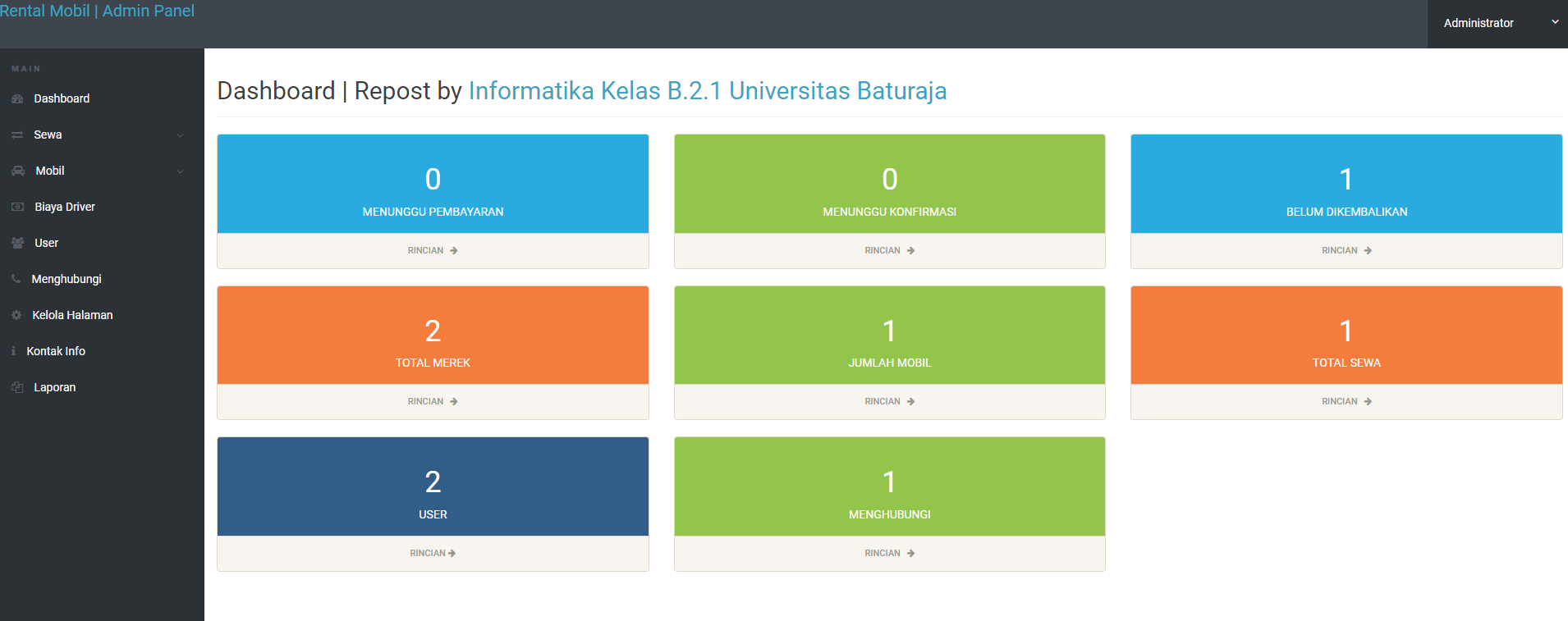
Task: Click the arrow icon under Belum Dikembalikan
Action: [x=1368, y=251]
